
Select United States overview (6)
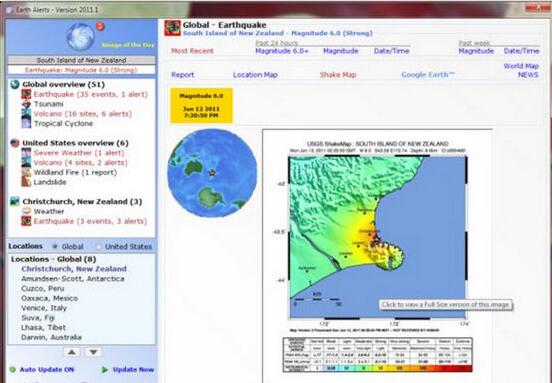point(75,143)
